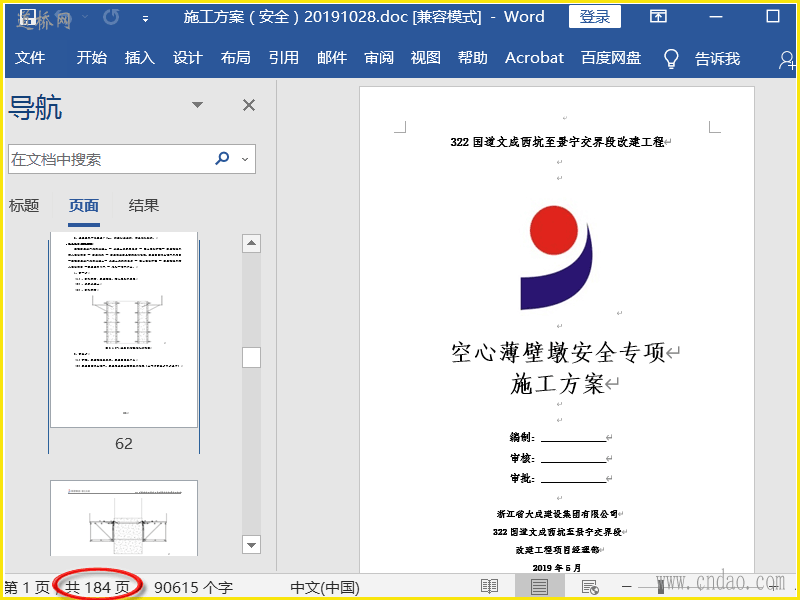Select the thumbnail below page 62

124,518
